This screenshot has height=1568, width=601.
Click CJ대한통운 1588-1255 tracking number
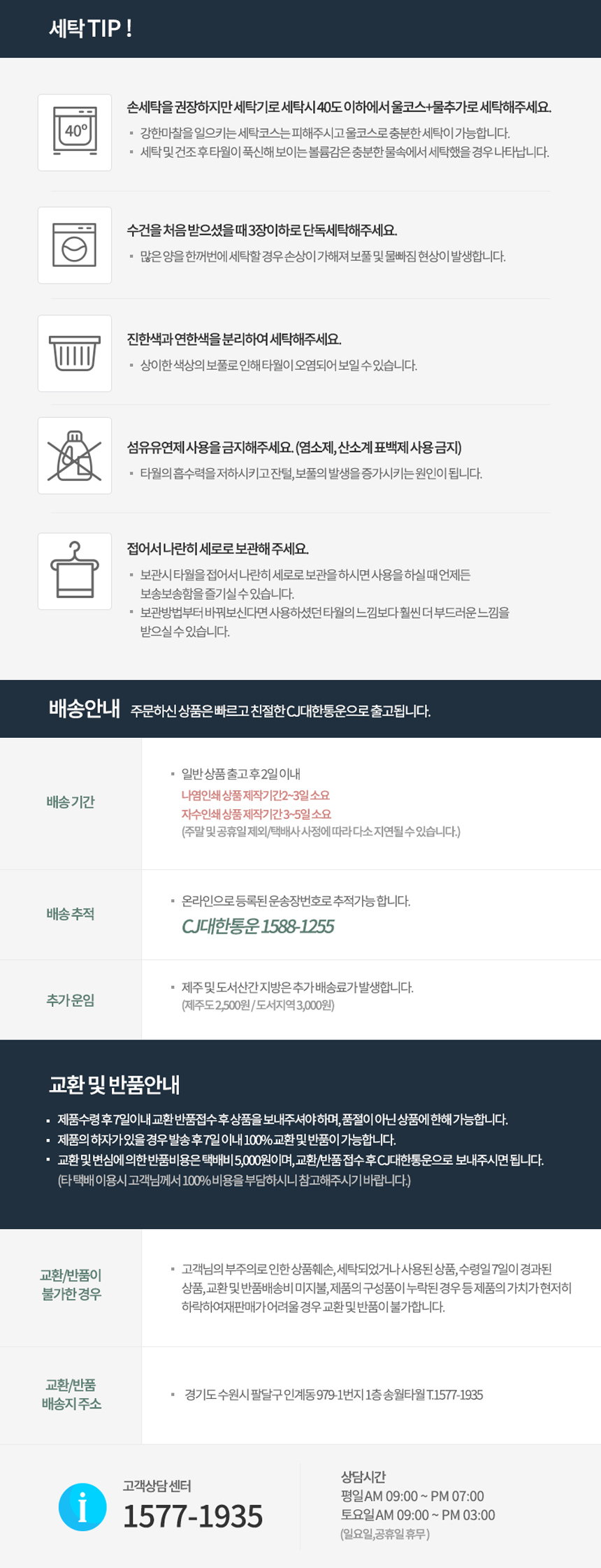(257, 926)
